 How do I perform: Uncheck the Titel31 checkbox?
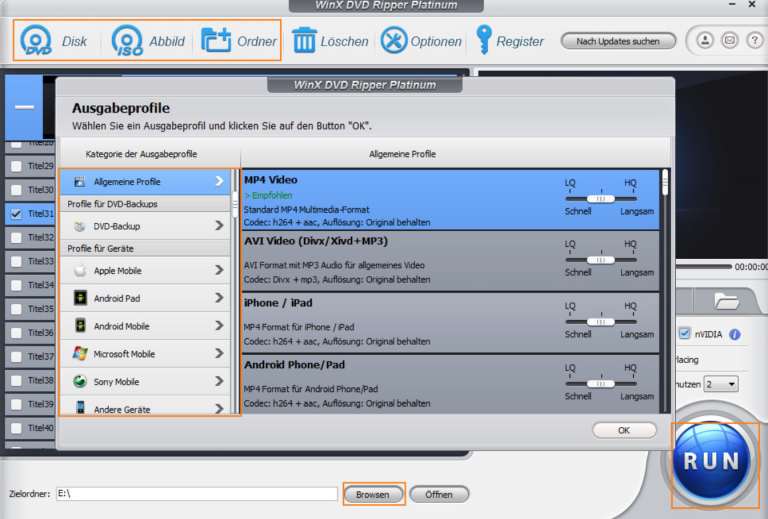(16, 214)
